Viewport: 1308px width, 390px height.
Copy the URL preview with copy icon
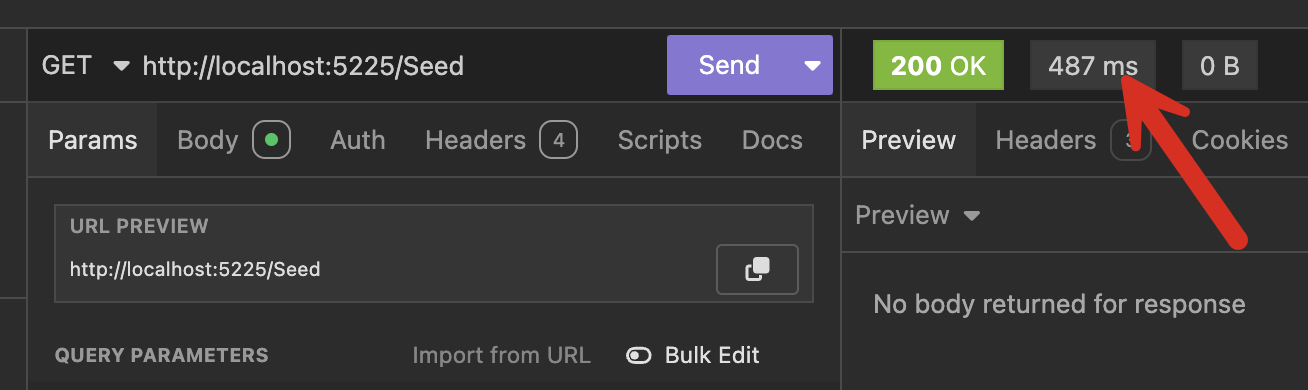[757, 269]
